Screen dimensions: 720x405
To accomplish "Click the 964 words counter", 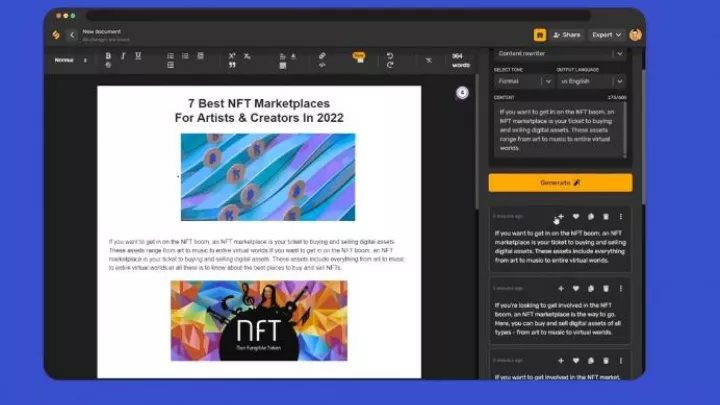I will click(461, 61).
